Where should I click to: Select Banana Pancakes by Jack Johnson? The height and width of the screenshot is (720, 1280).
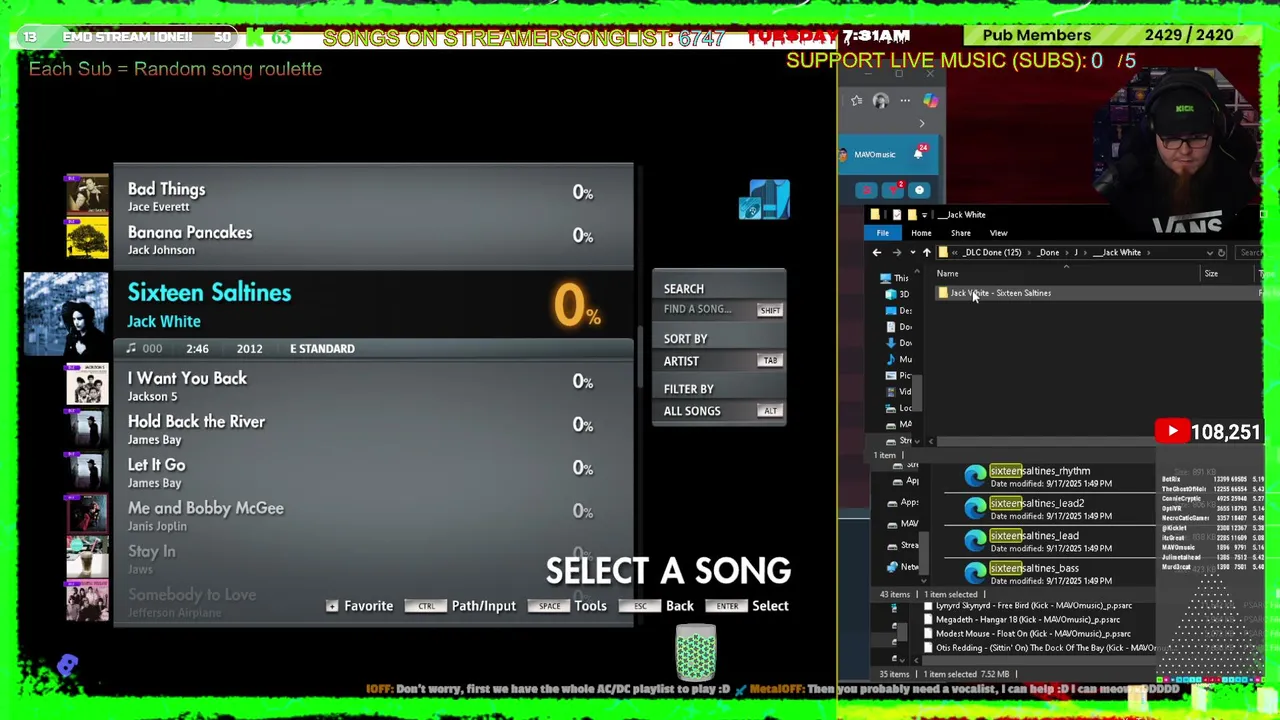pyautogui.click(x=374, y=240)
